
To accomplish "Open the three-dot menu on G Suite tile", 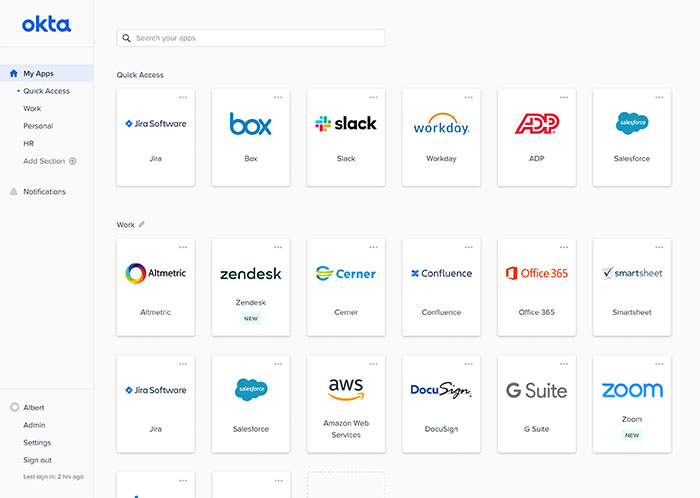I will (564, 364).
